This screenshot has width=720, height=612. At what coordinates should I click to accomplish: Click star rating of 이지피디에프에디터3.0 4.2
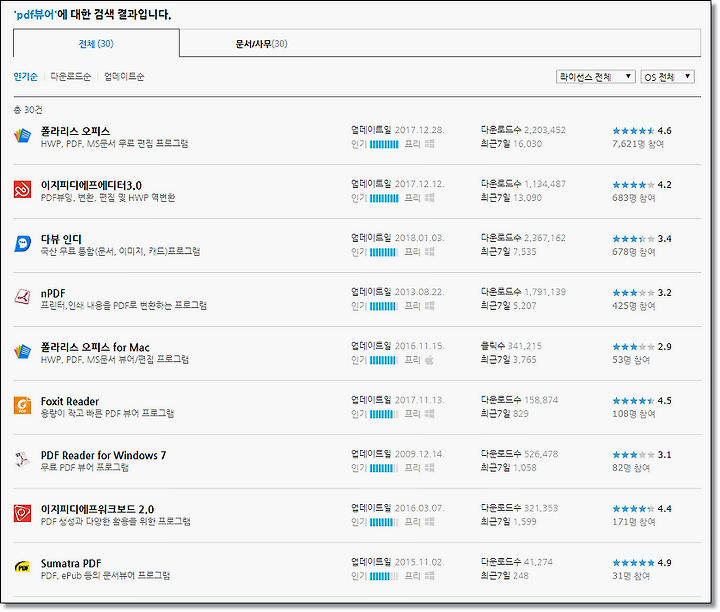(633, 185)
